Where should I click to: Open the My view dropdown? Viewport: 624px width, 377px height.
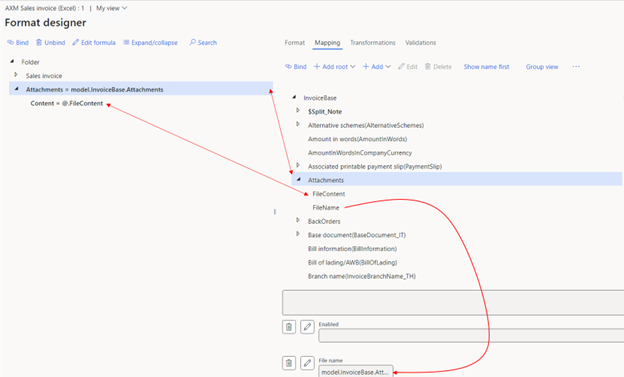(x=111, y=8)
